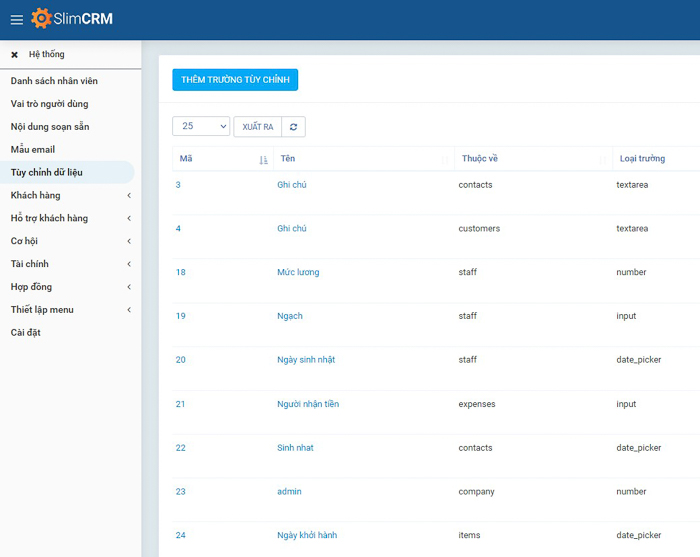Click the ID link 4
The height and width of the screenshot is (557, 700).
click(x=178, y=229)
